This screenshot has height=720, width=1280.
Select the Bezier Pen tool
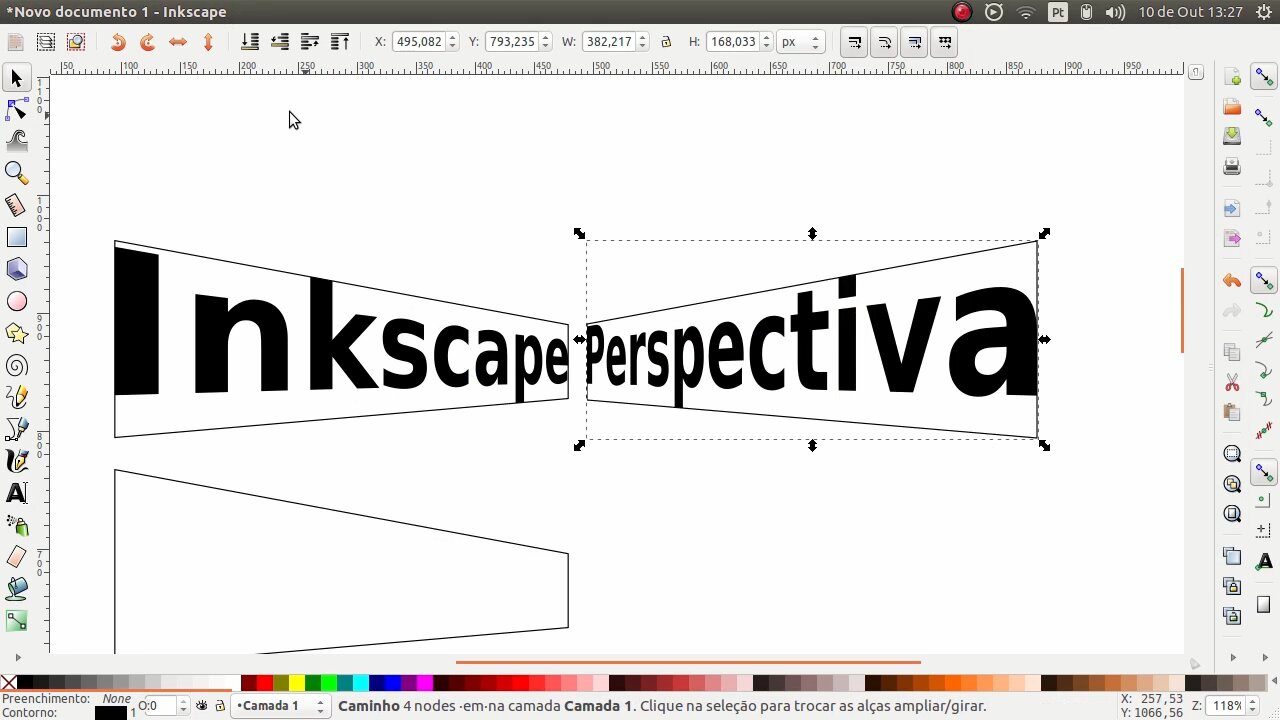(16, 429)
